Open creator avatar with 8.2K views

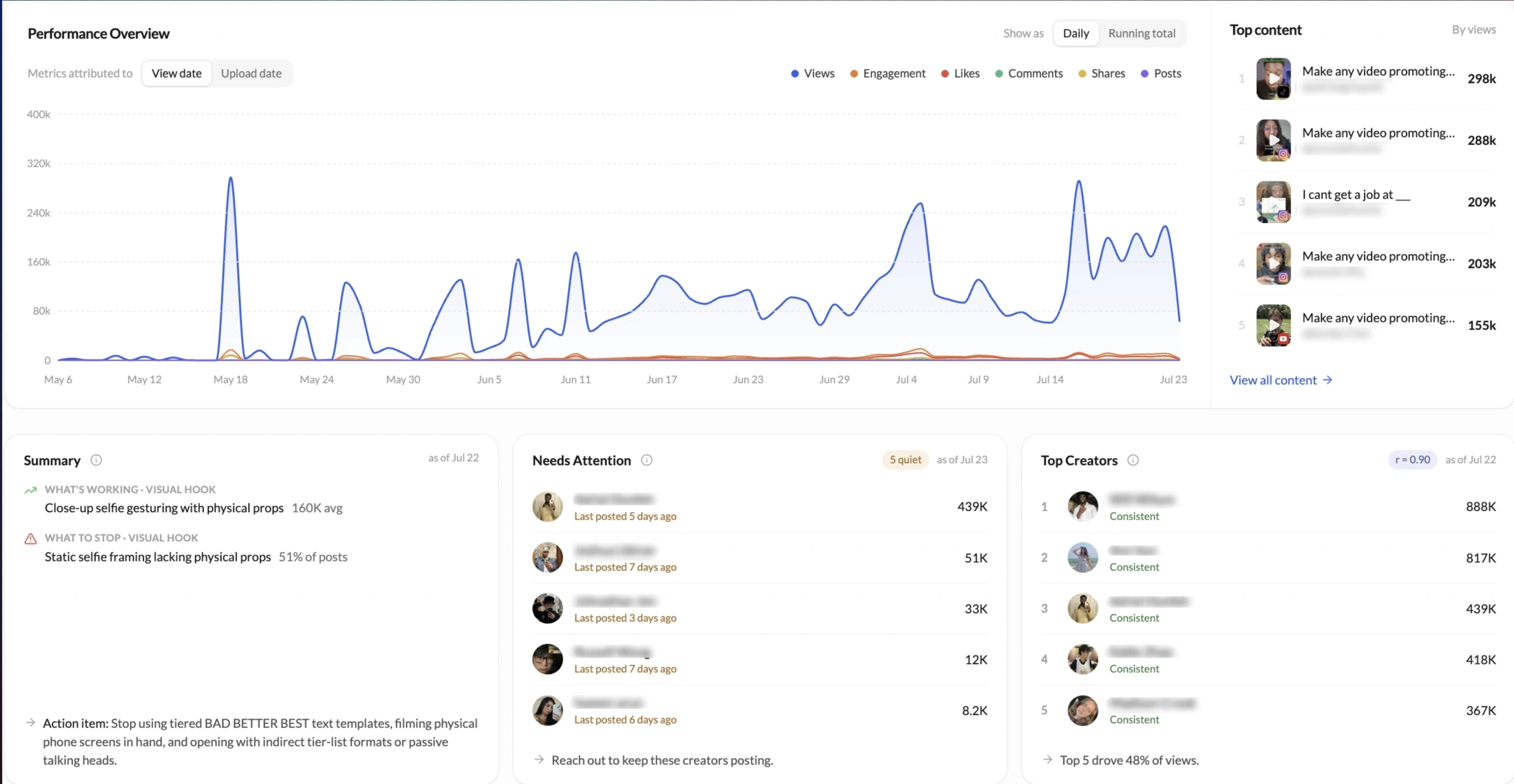[547, 710]
